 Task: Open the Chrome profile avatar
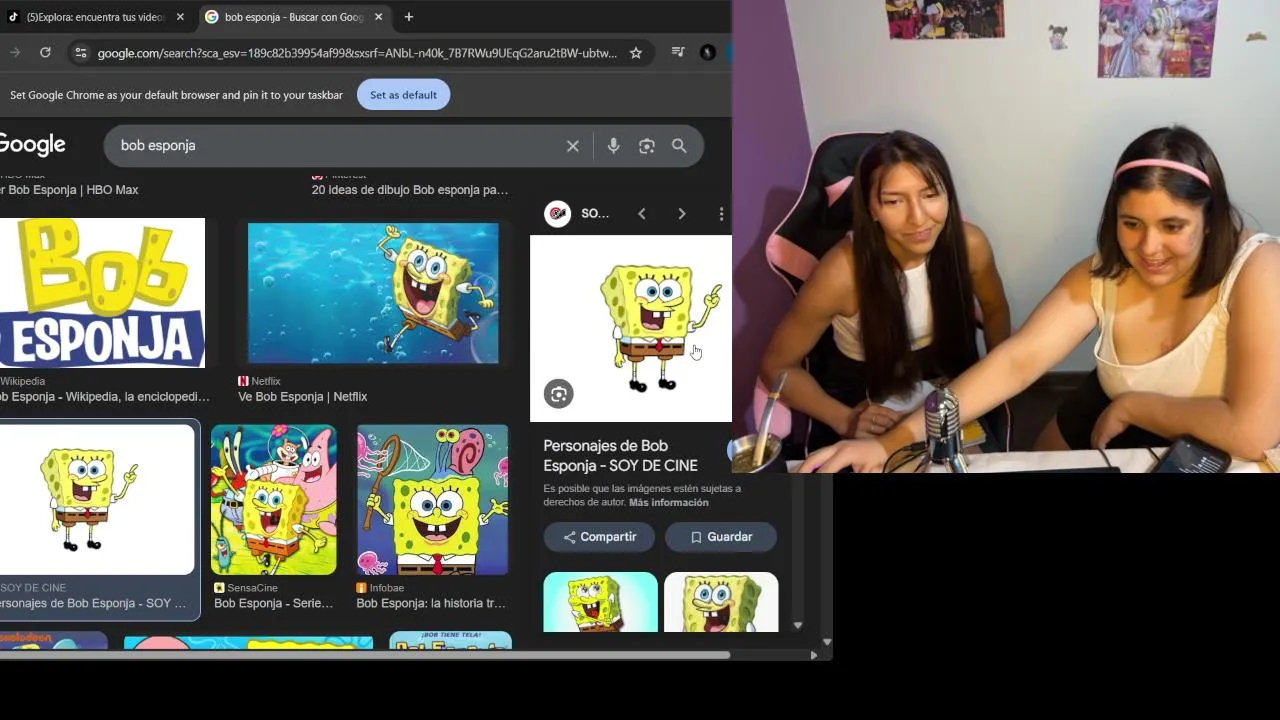(708, 53)
